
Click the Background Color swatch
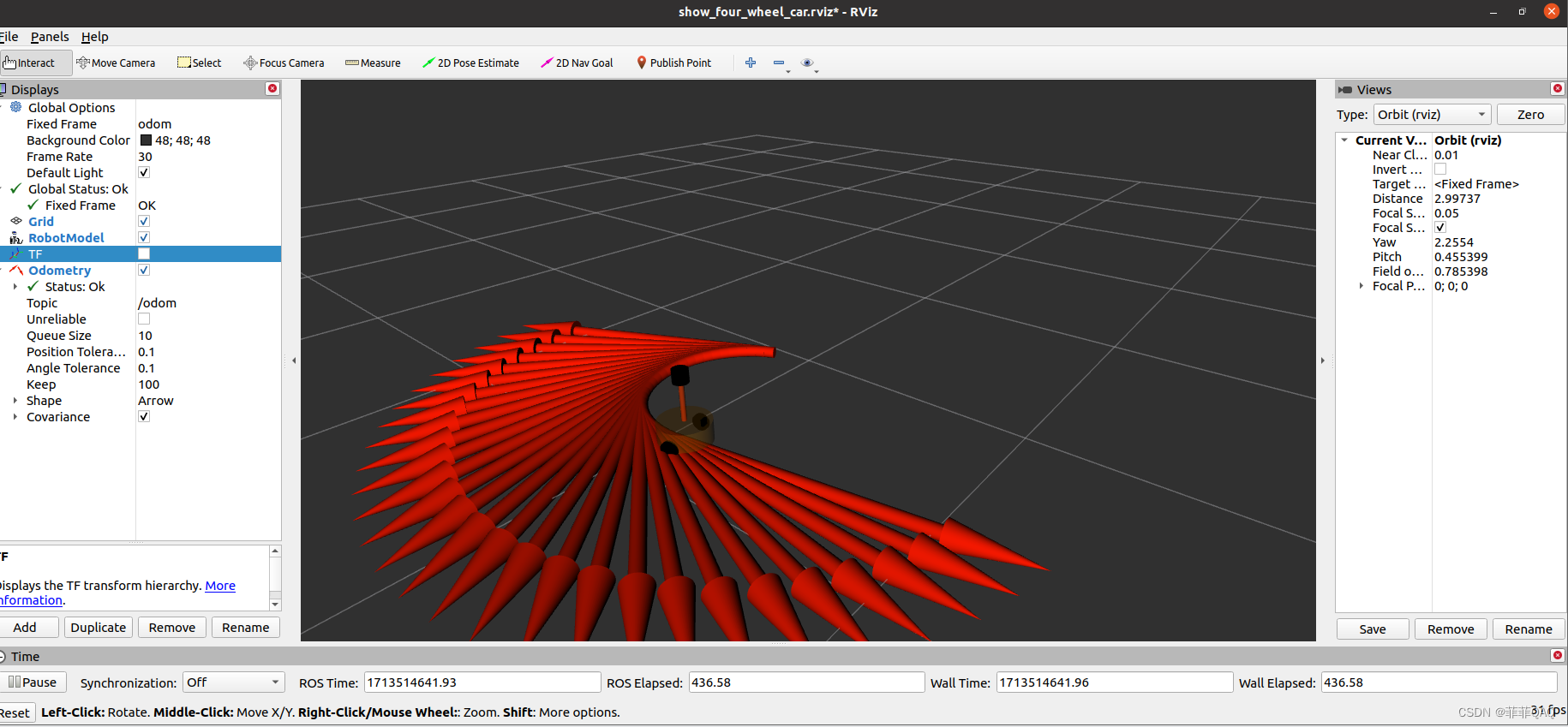pos(146,140)
